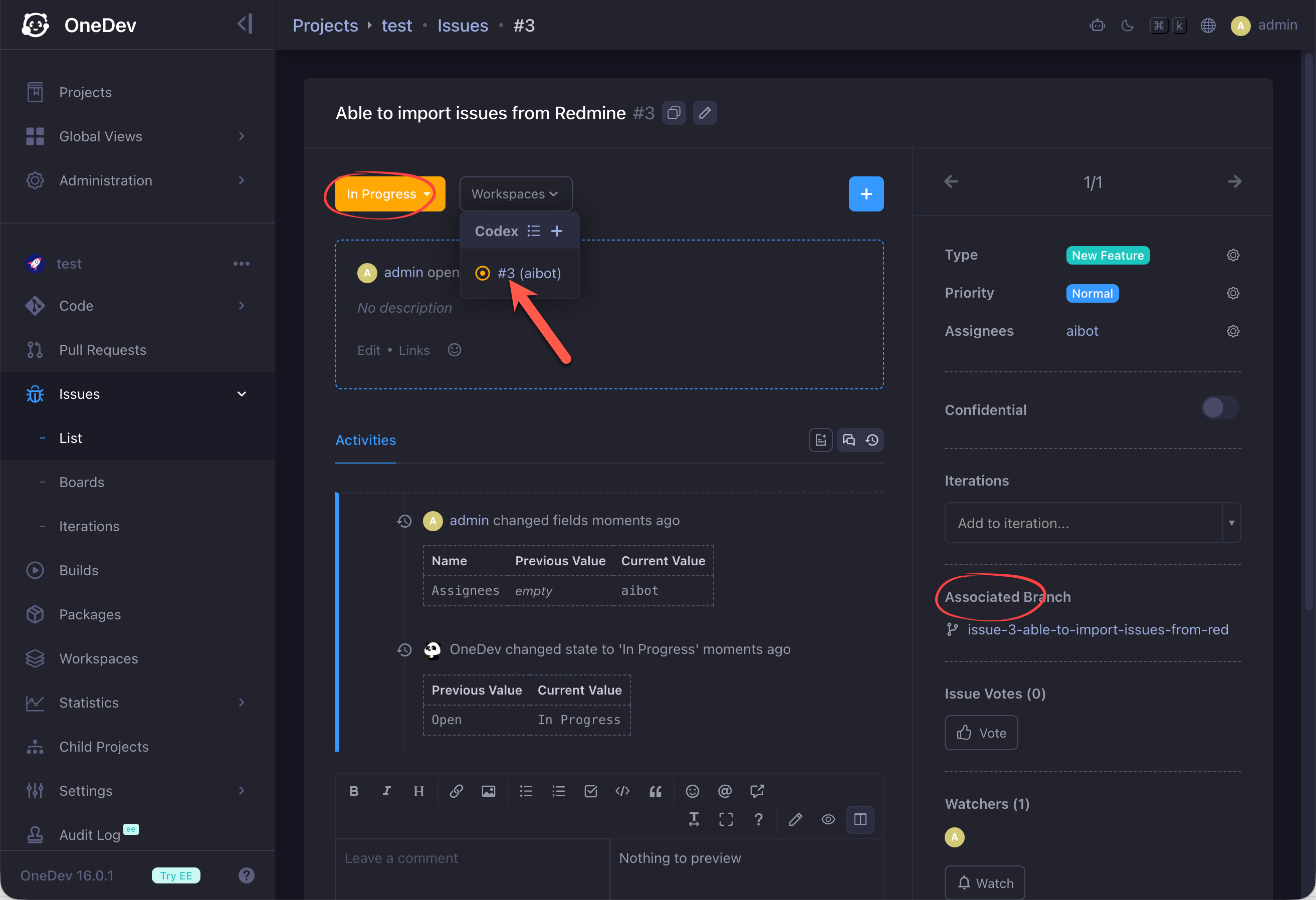Expand Global Views in the sidebar
This screenshot has width=1316, height=900.
pyautogui.click(x=137, y=136)
